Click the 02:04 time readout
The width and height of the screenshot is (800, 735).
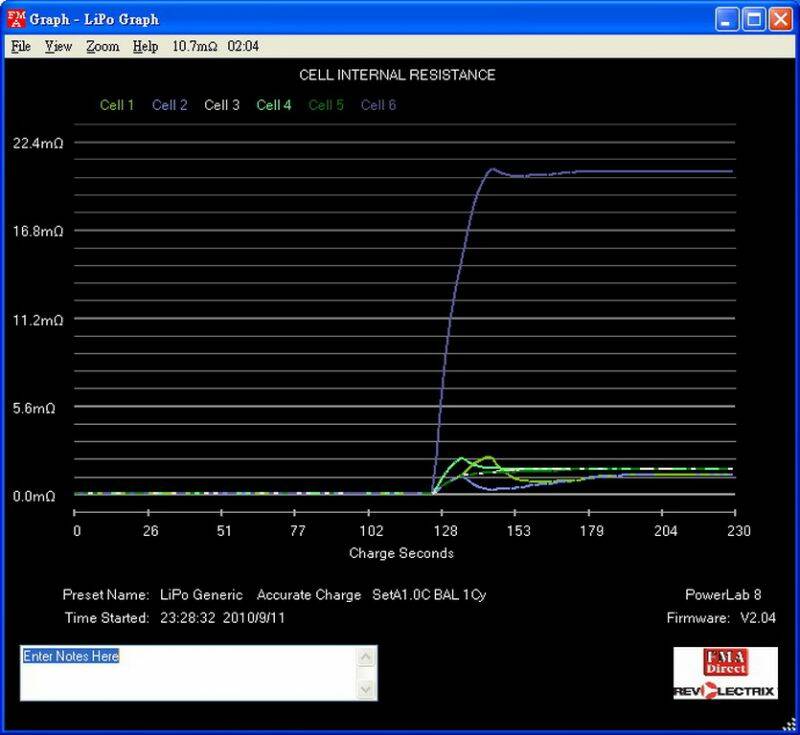click(243, 46)
